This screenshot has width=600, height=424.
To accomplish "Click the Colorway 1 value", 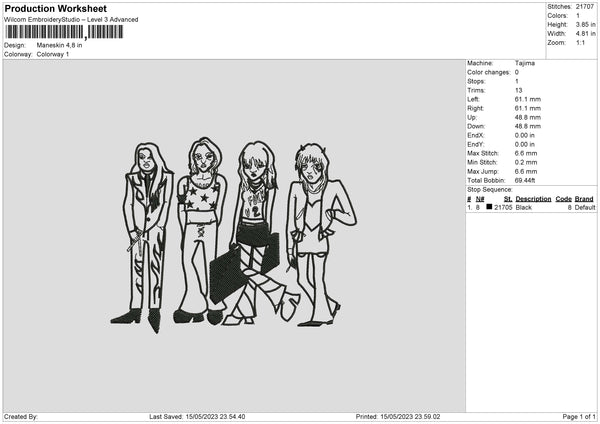I will [x=53, y=54].
